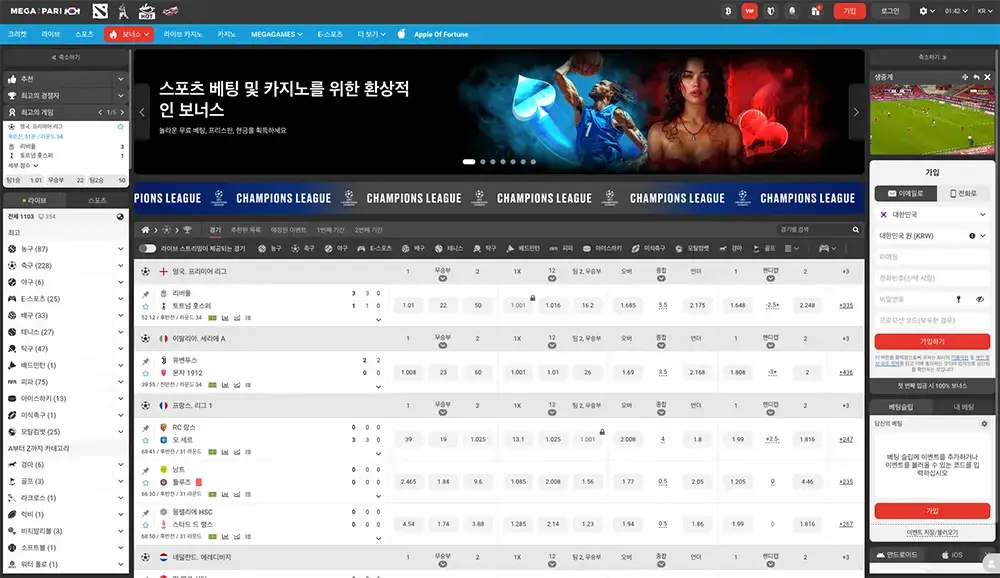This screenshot has height=578, width=1000.
Task: Open 라이브 카지노 menu item
Action: 182,34
